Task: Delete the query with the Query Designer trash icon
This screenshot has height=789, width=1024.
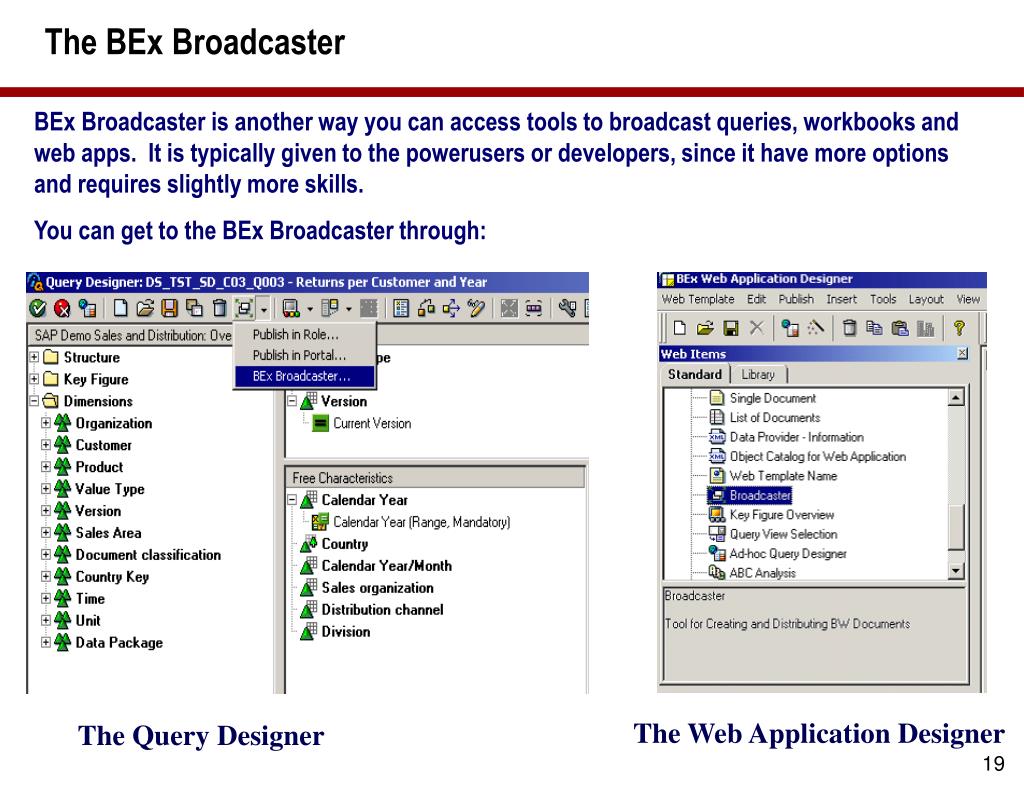Action: pos(219,308)
